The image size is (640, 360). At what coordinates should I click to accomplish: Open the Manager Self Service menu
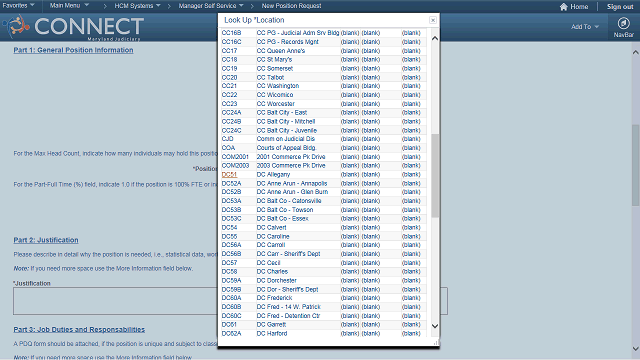pos(211,6)
